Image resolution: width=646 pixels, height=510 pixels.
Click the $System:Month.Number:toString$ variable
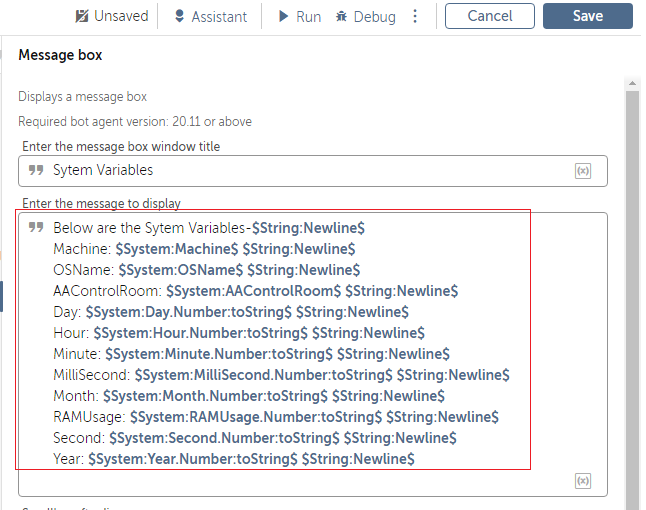[x=215, y=396]
